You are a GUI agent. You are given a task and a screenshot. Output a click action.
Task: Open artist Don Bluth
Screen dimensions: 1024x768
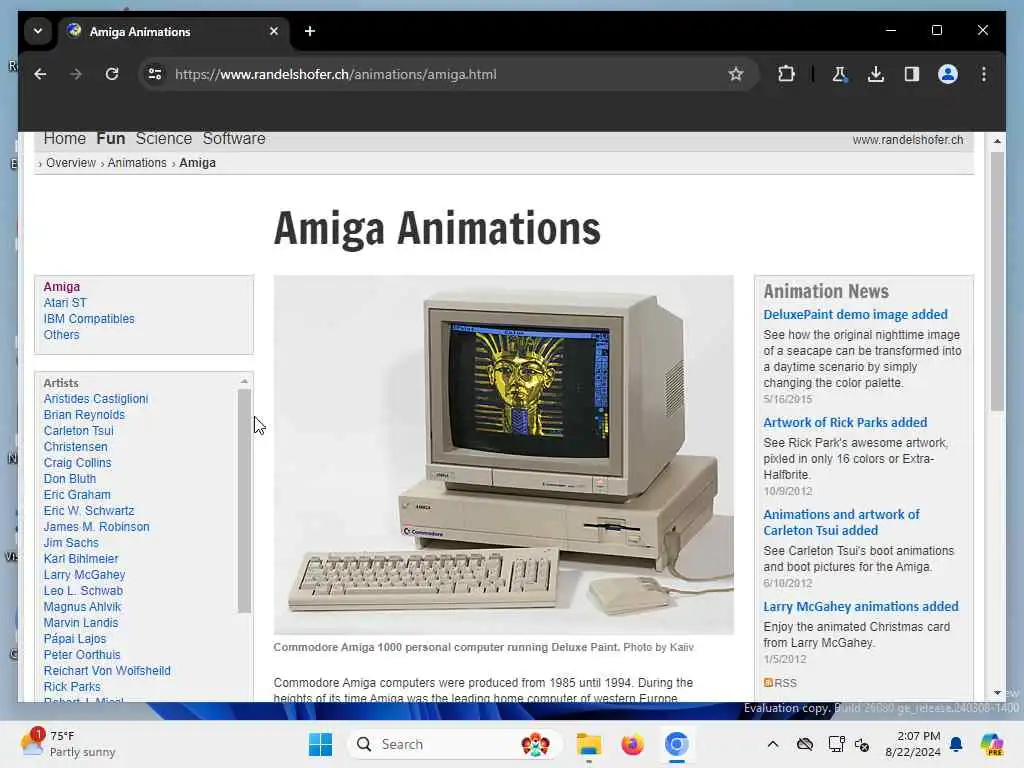click(x=70, y=479)
